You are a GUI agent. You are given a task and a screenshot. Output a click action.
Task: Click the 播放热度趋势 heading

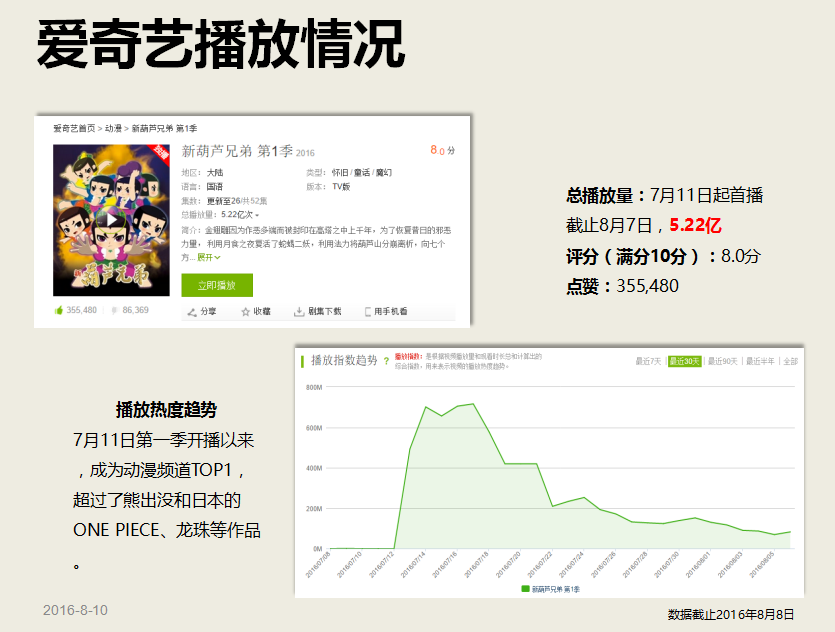point(166,410)
